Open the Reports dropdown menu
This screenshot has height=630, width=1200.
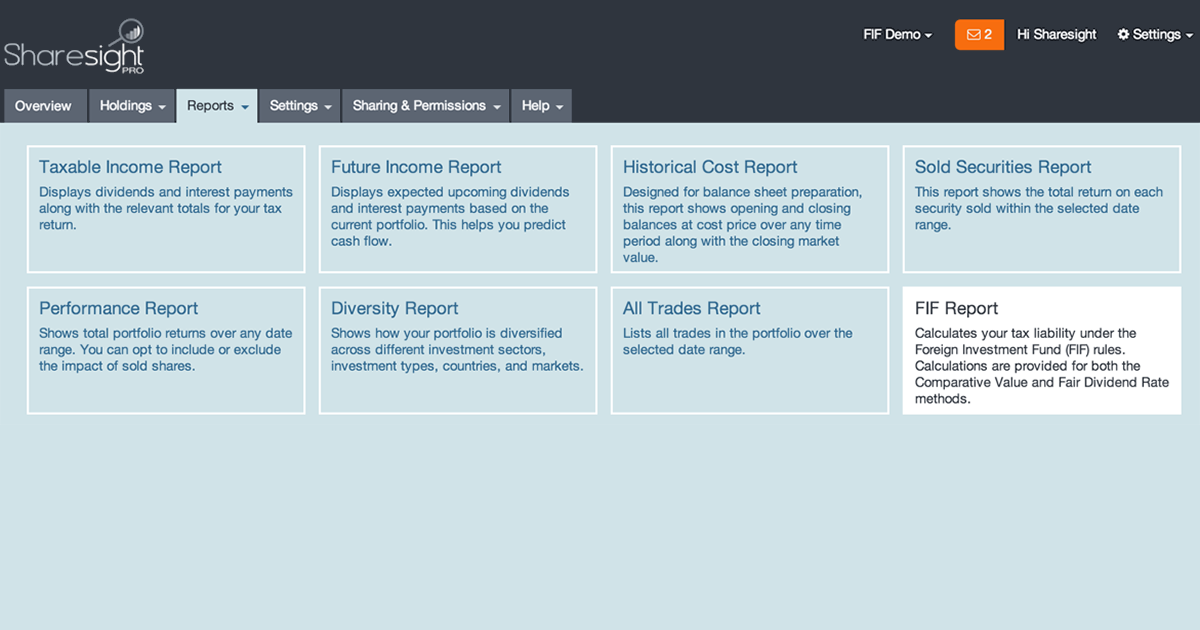[x=216, y=105]
